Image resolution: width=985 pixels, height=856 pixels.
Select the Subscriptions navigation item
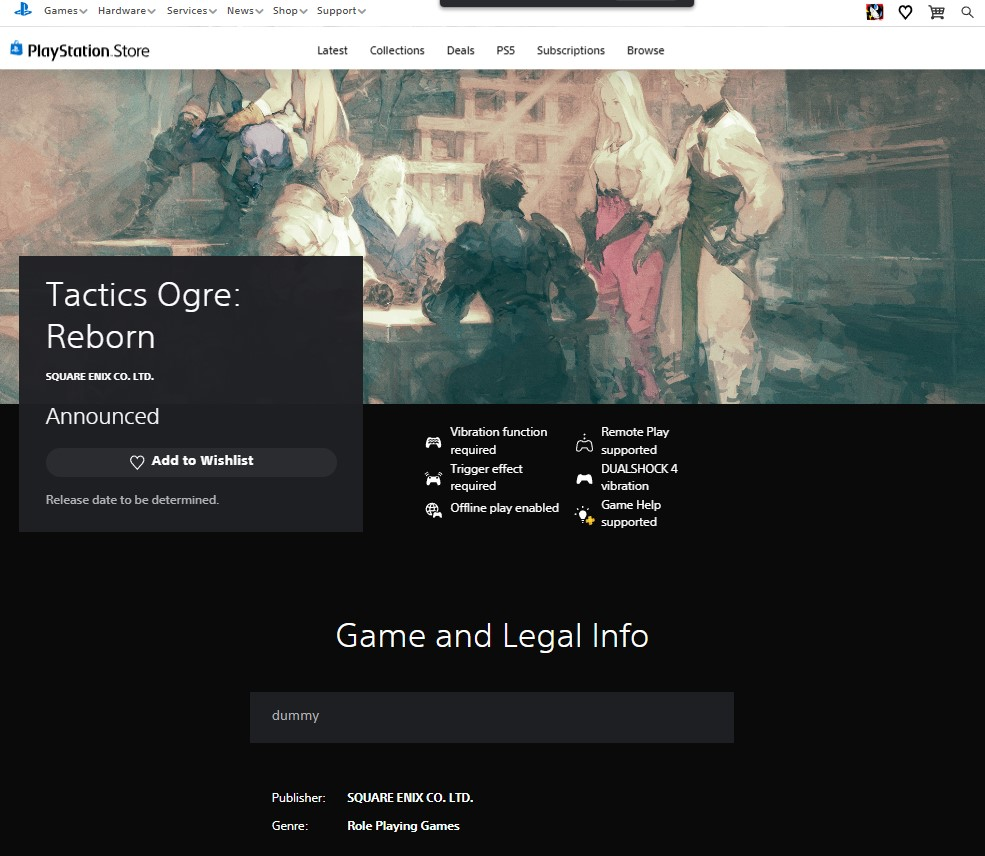coord(570,50)
